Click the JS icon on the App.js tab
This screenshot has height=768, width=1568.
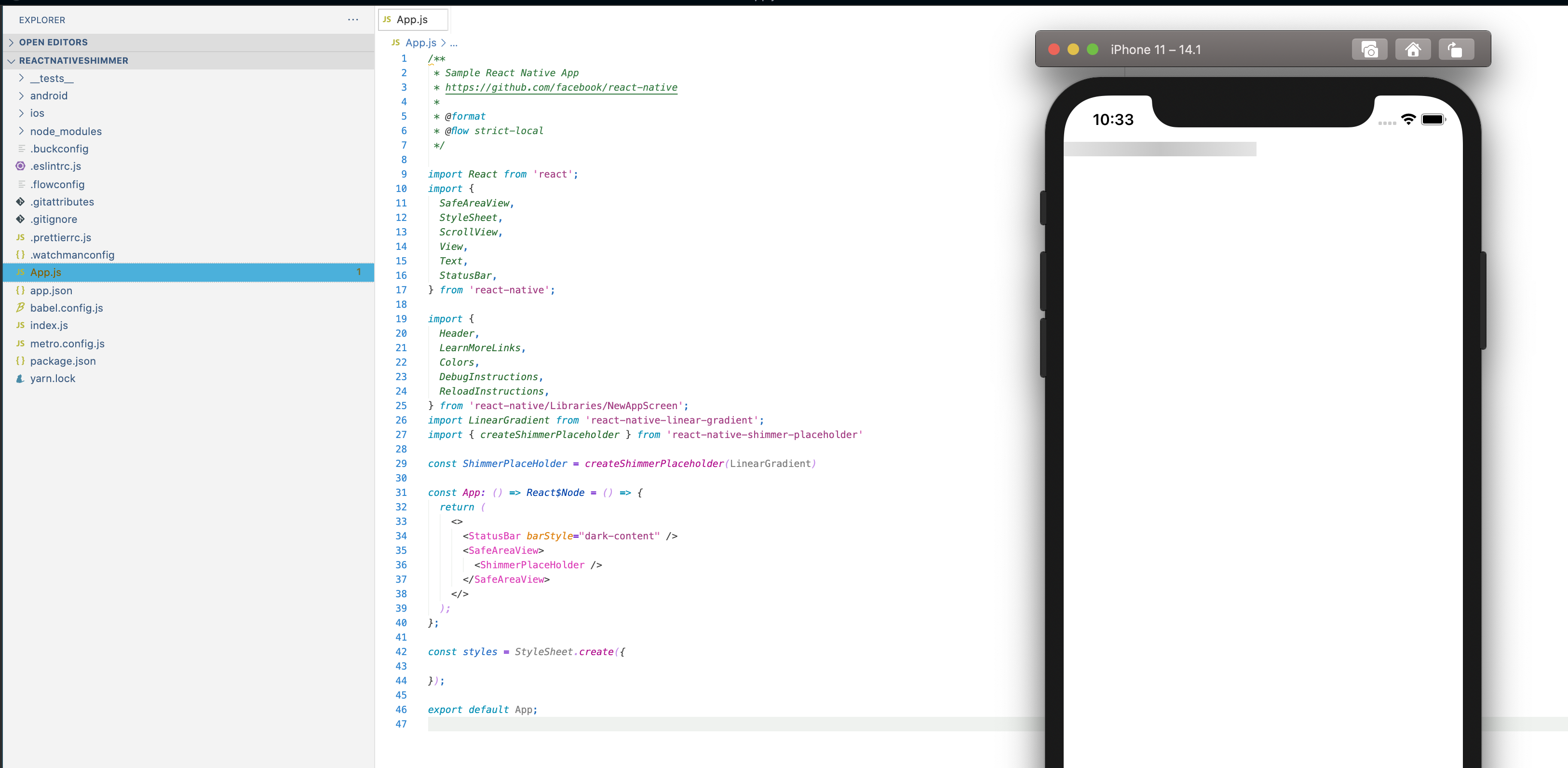(388, 19)
